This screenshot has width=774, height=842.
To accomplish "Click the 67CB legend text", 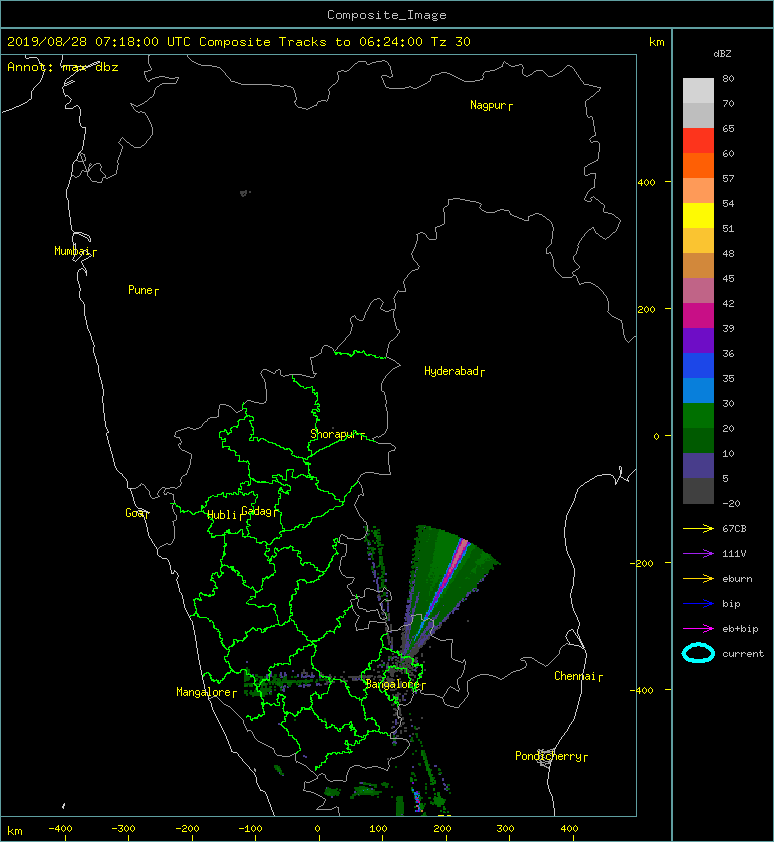I will click(x=734, y=529).
